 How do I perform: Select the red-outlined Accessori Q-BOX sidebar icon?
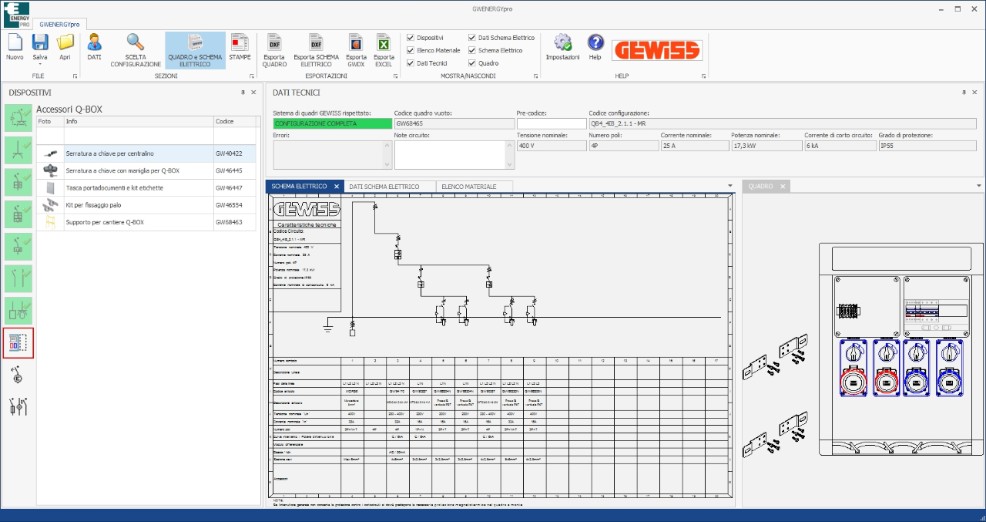coord(18,343)
